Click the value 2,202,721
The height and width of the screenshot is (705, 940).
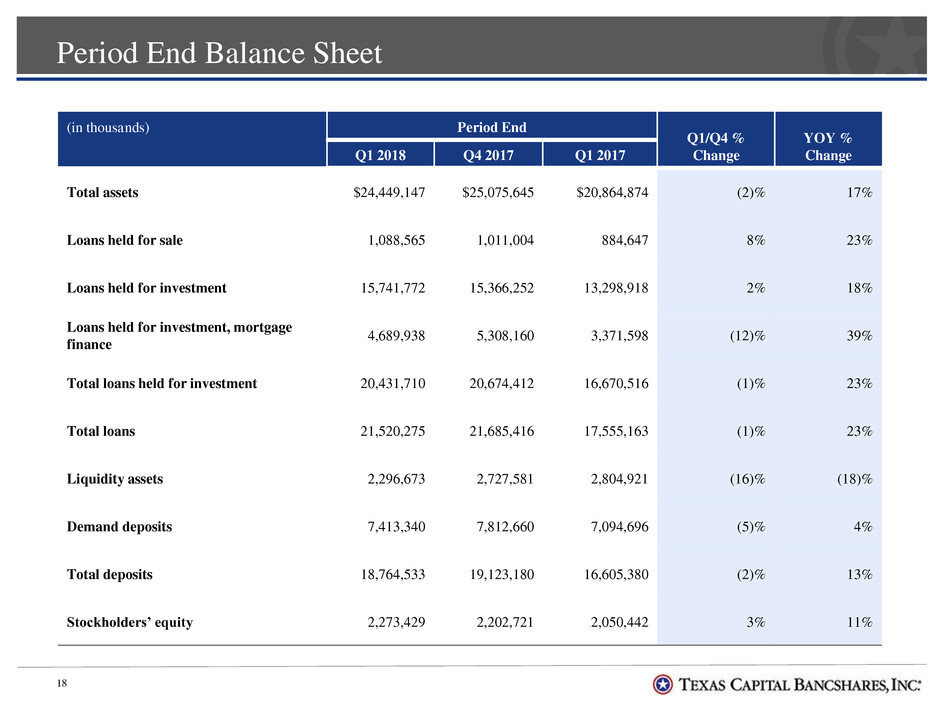click(x=505, y=622)
